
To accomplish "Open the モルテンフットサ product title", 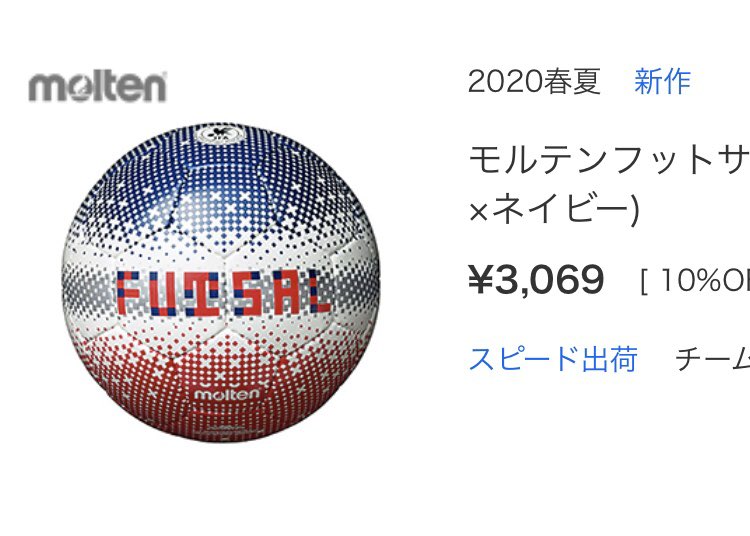I will [609, 160].
